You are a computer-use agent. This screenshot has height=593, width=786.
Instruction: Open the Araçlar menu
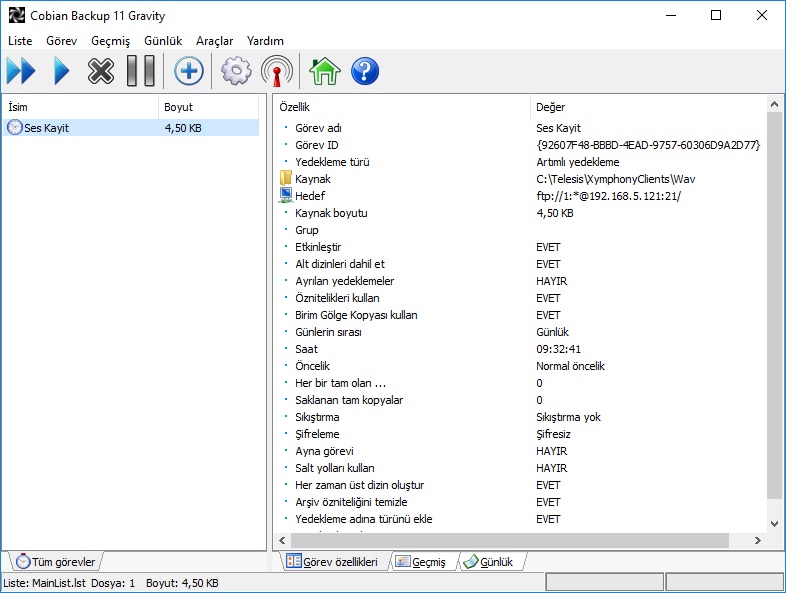click(214, 41)
